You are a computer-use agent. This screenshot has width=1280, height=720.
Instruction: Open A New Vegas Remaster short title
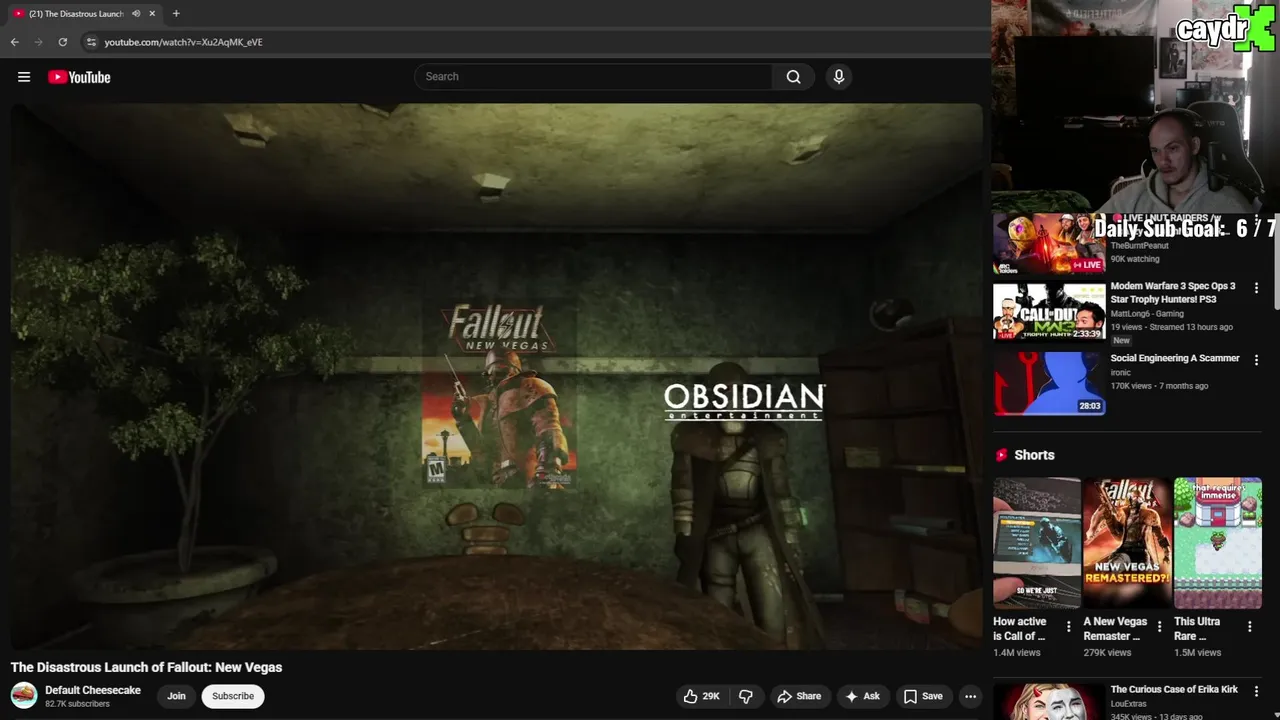coord(1115,629)
